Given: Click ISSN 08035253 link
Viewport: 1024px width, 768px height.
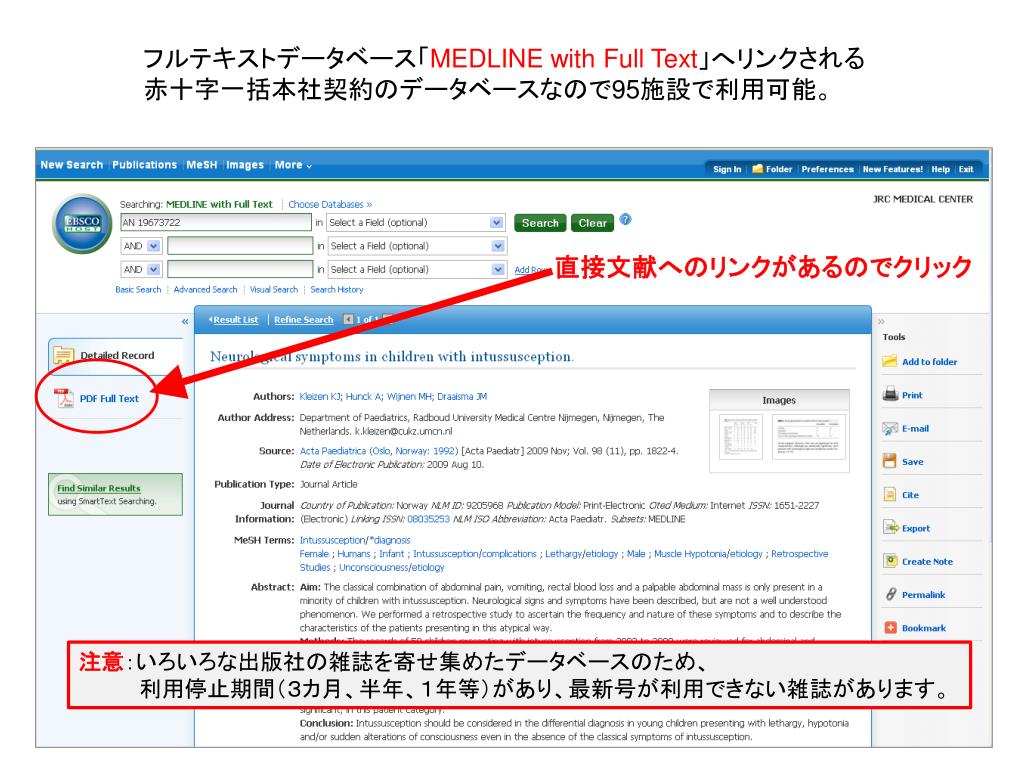Looking at the screenshot, I should pos(428,519).
